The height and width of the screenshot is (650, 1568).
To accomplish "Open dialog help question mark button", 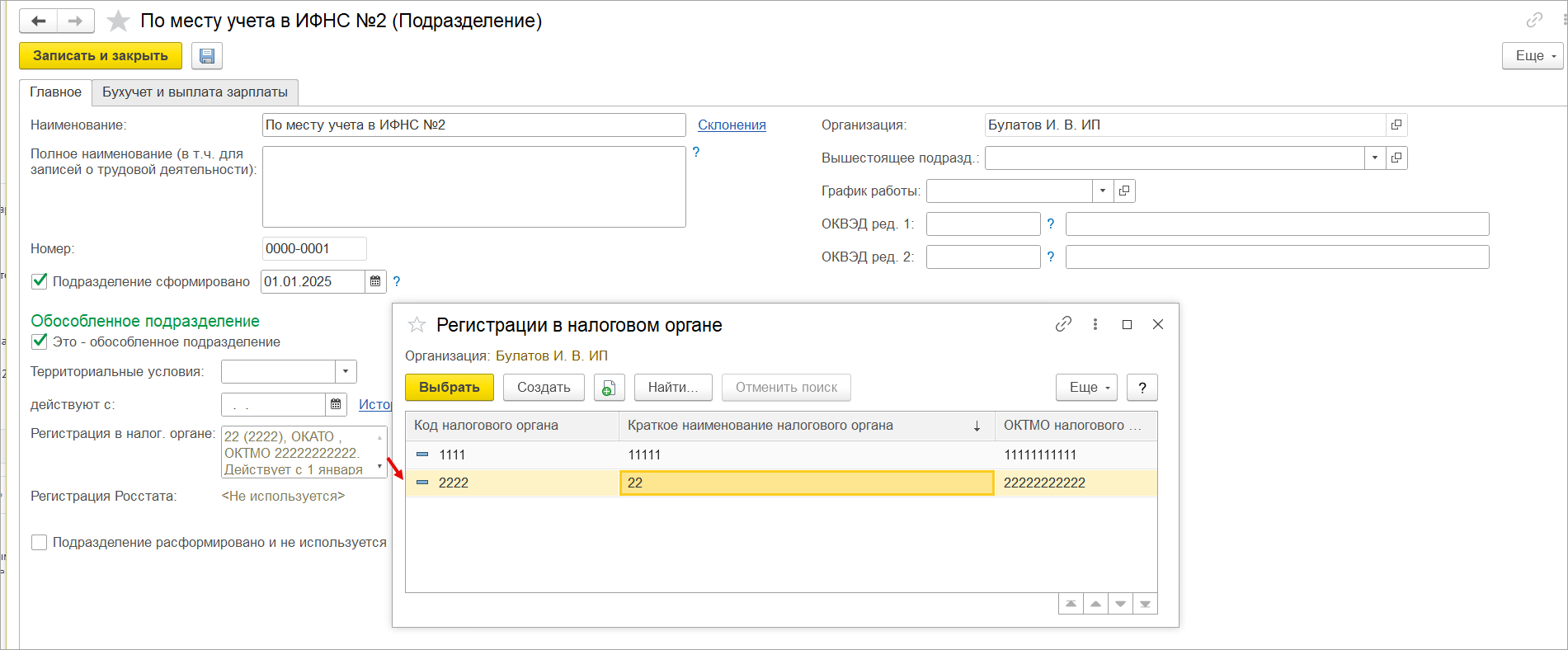I will (x=1142, y=388).
